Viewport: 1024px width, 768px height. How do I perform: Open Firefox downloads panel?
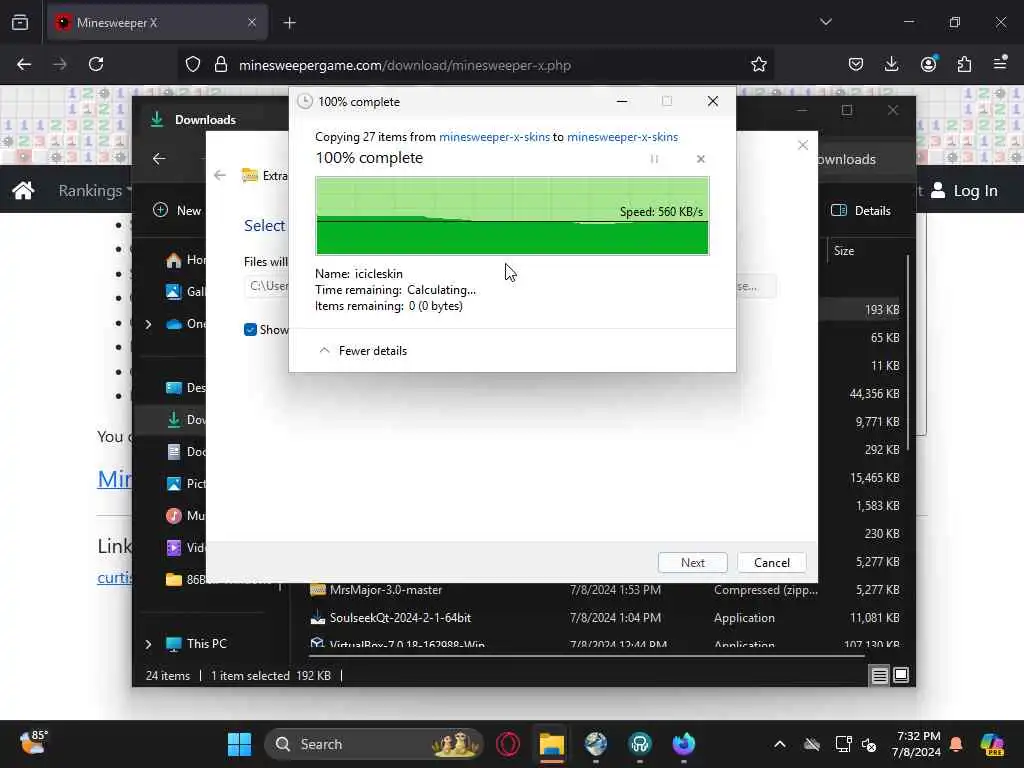[x=891, y=64]
